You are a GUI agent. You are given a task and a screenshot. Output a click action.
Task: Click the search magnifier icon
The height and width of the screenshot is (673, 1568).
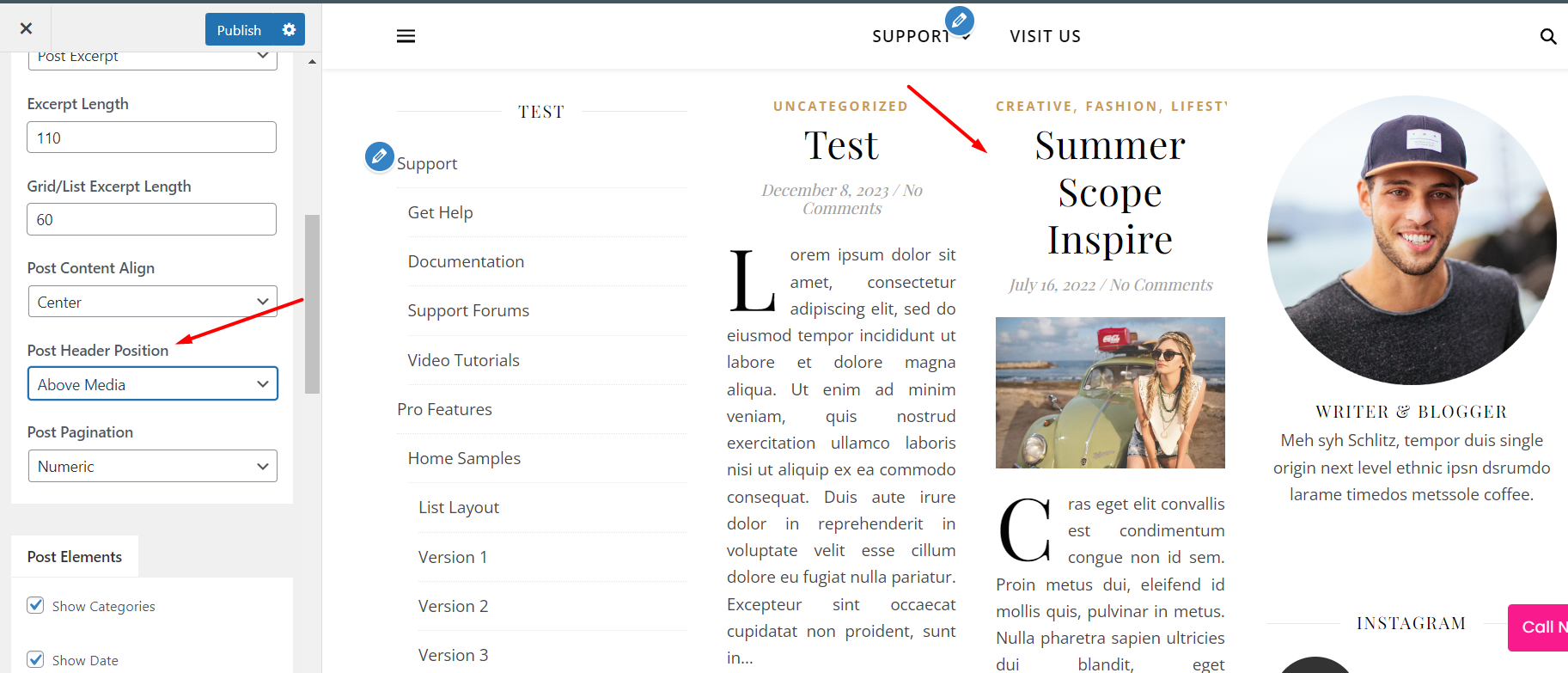(x=1548, y=36)
